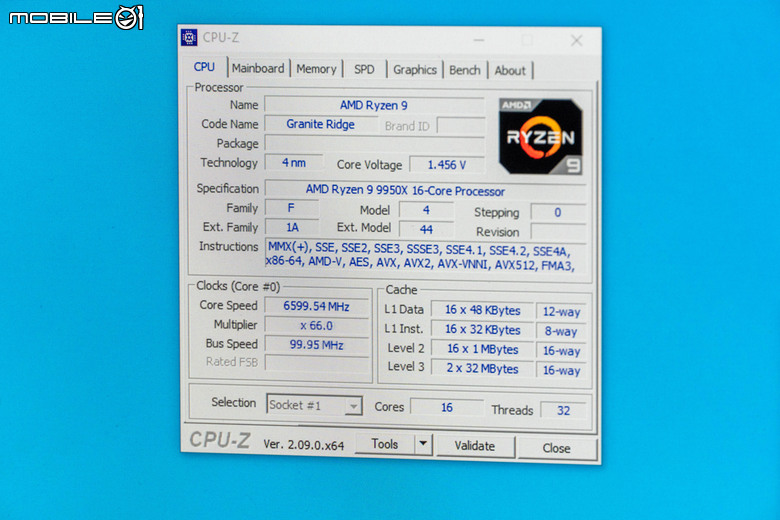Click the Model value 4
The height and width of the screenshot is (520, 780).
[426, 210]
